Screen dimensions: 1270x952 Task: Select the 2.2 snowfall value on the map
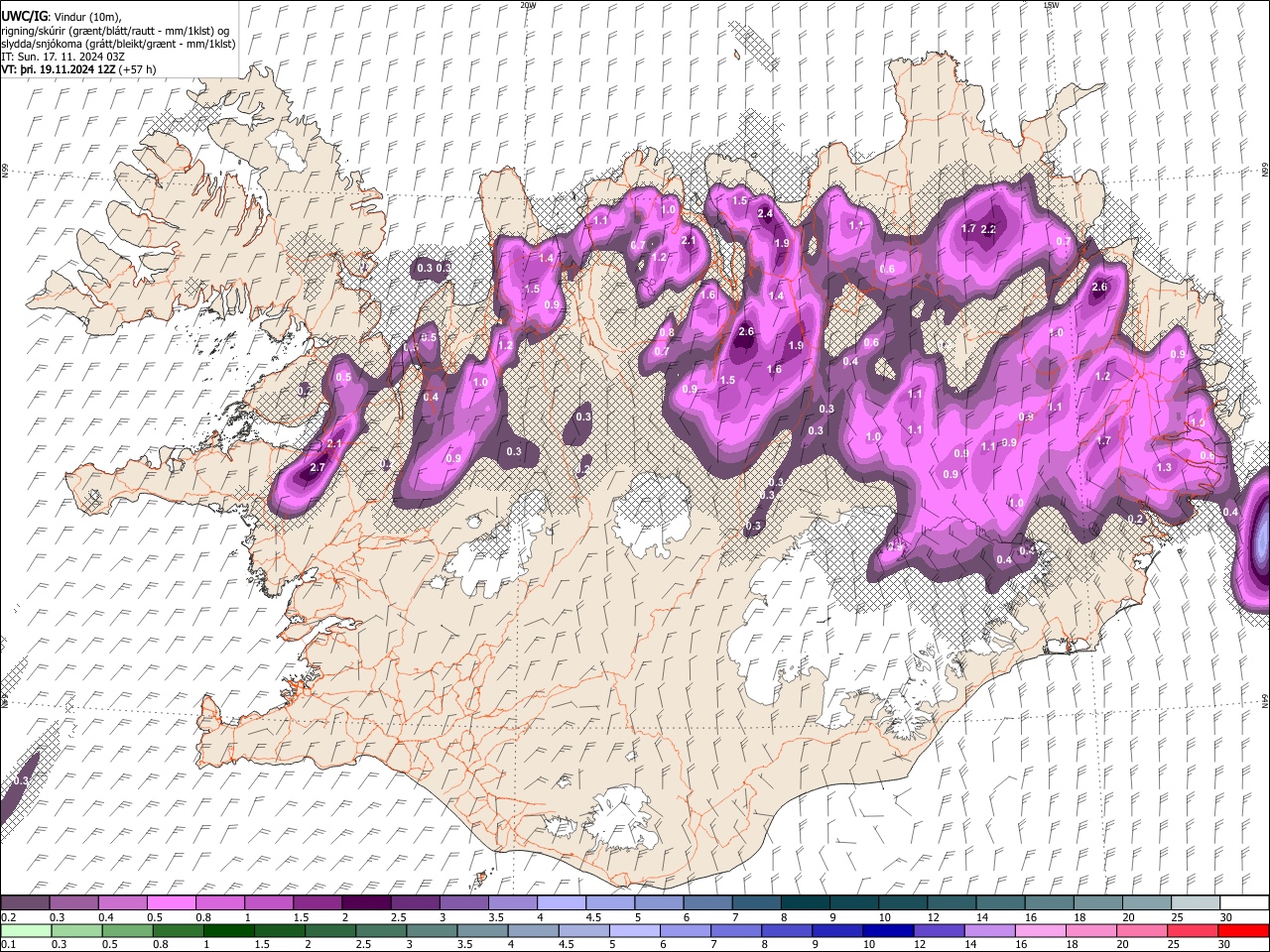point(988,229)
